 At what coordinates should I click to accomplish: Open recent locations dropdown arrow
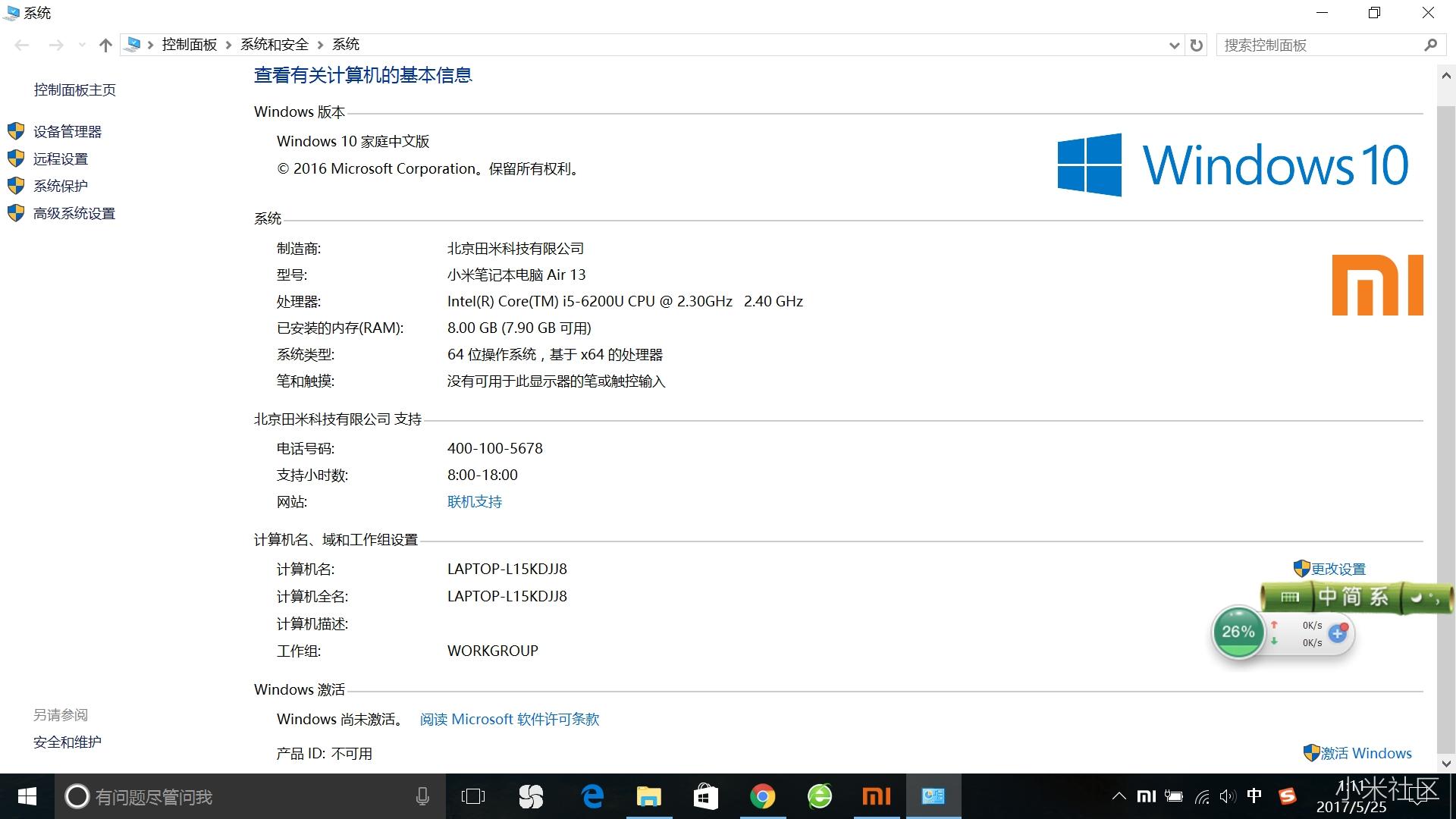[x=82, y=45]
